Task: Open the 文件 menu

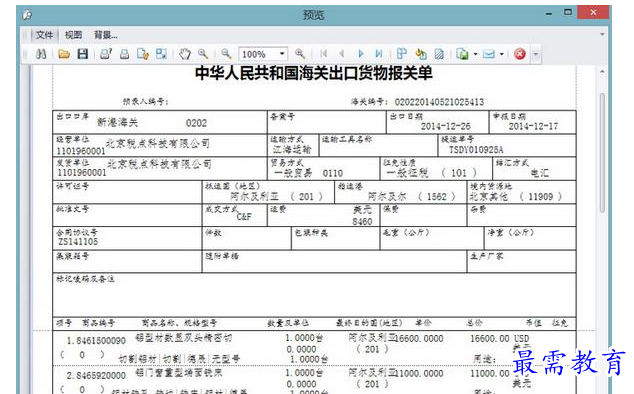Action: 44,35
